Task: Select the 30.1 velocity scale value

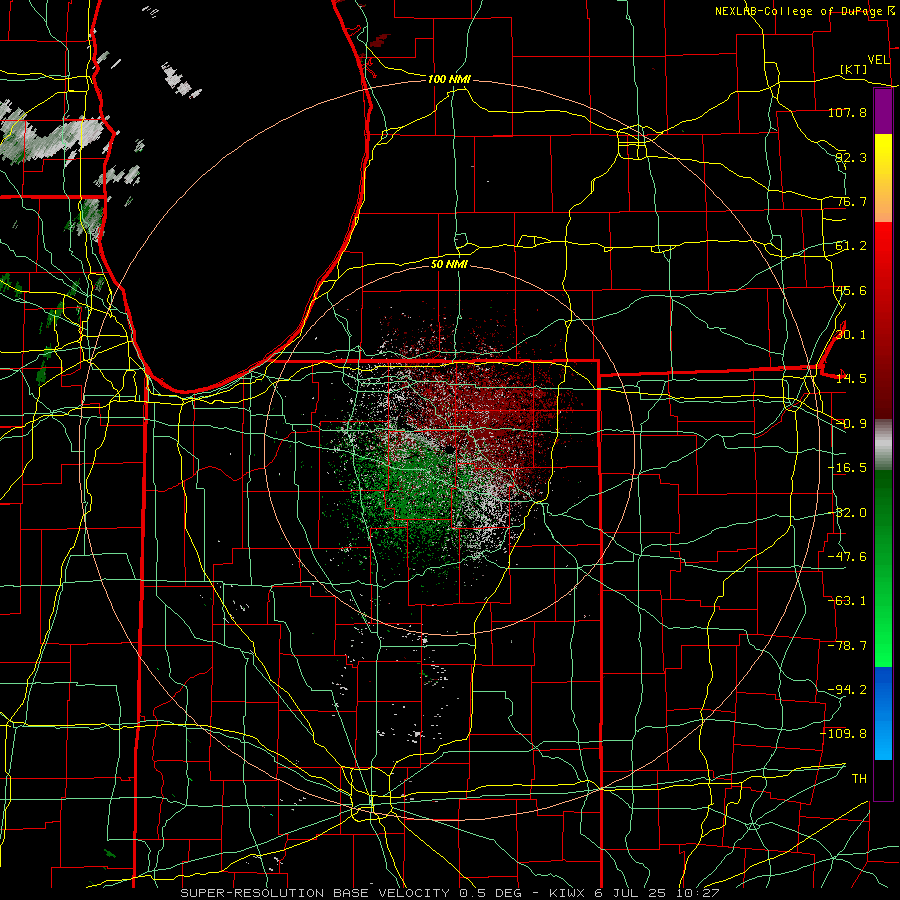Action: coord(851,335)
